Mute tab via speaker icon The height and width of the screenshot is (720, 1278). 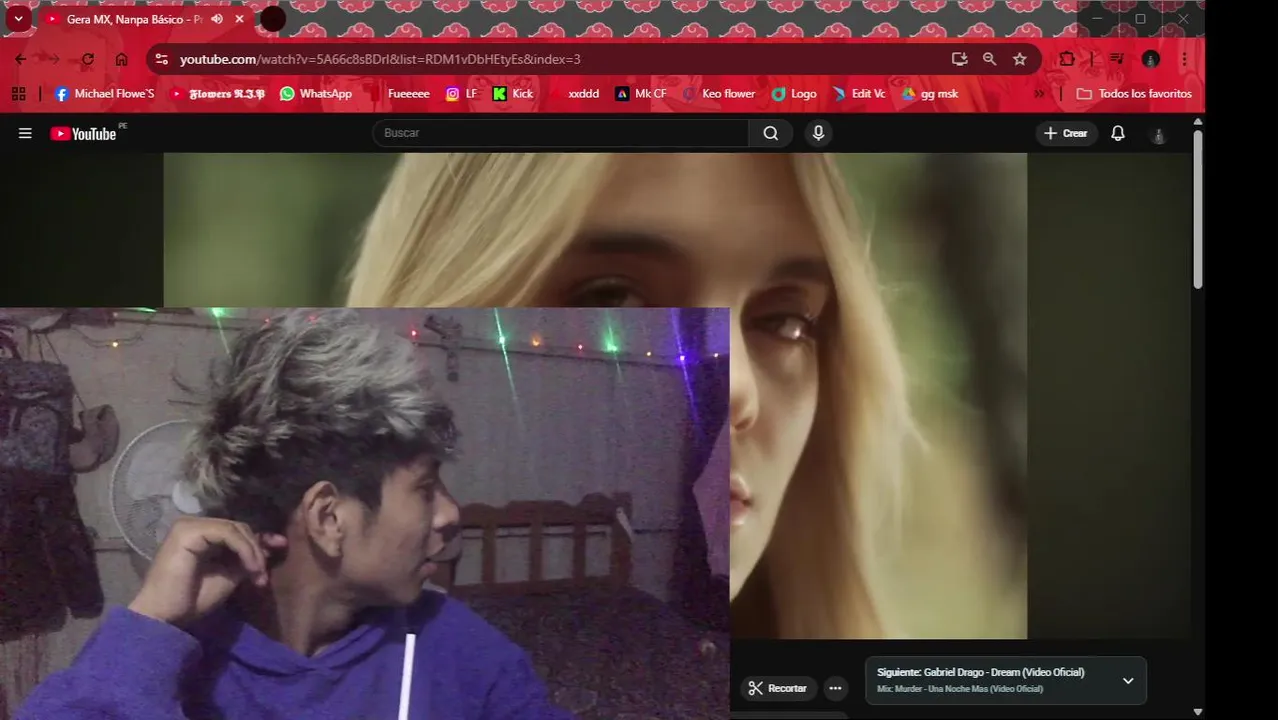217,19
